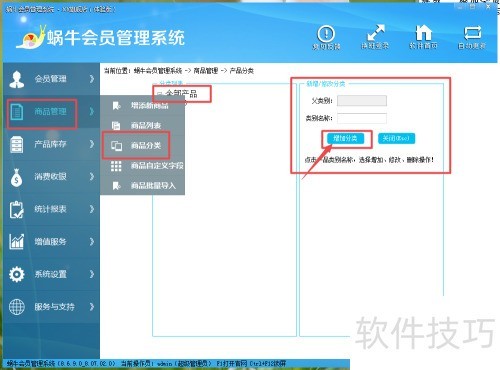Collapse the 全部产品 tree node box
The image size is (500, 370).
coord(160,94)
